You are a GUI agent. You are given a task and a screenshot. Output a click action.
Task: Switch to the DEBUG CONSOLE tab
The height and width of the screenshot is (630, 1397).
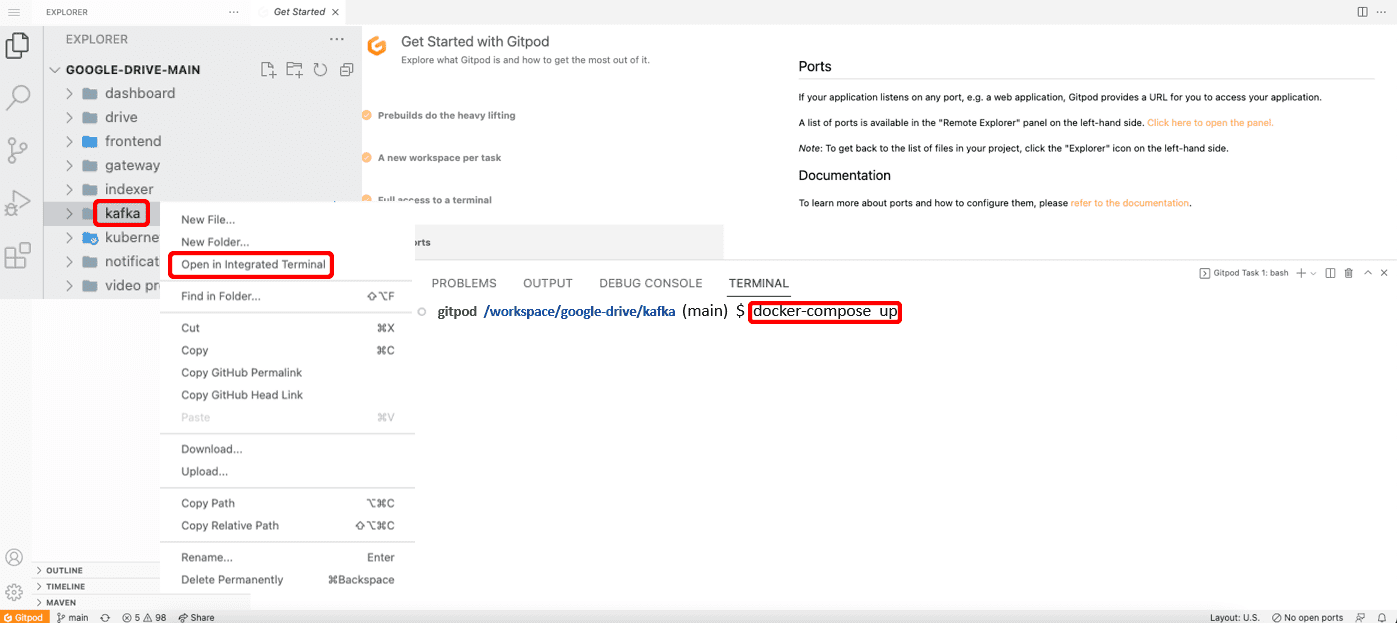651,283
